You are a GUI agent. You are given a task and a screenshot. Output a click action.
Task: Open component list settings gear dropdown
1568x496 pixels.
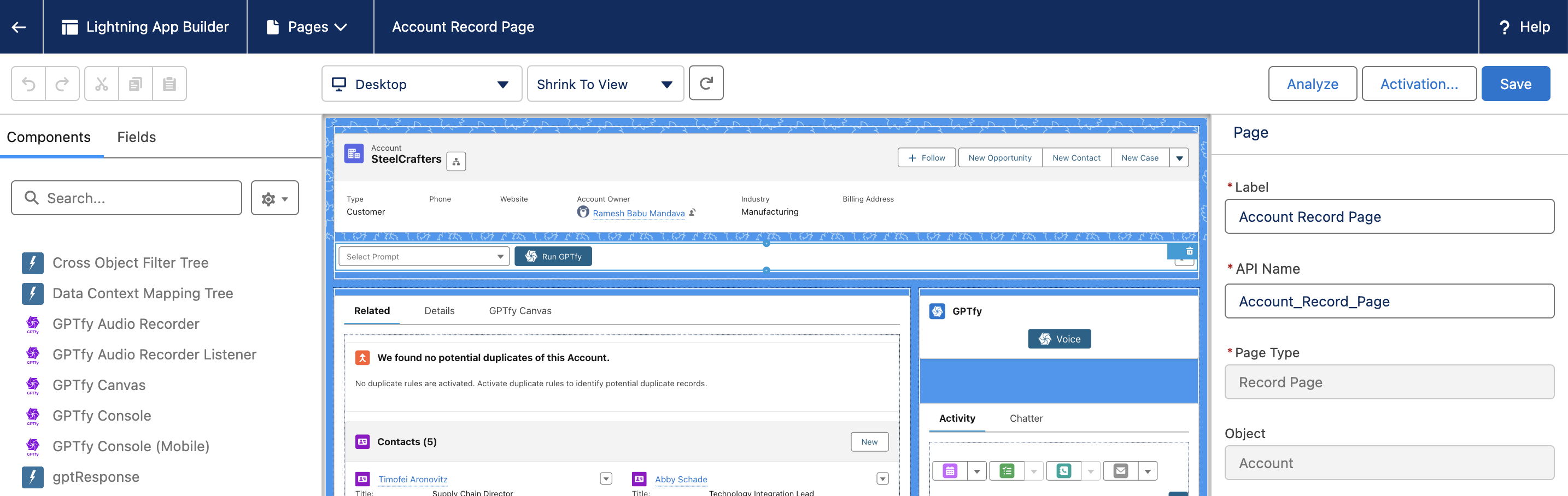(x=274, y=198)
